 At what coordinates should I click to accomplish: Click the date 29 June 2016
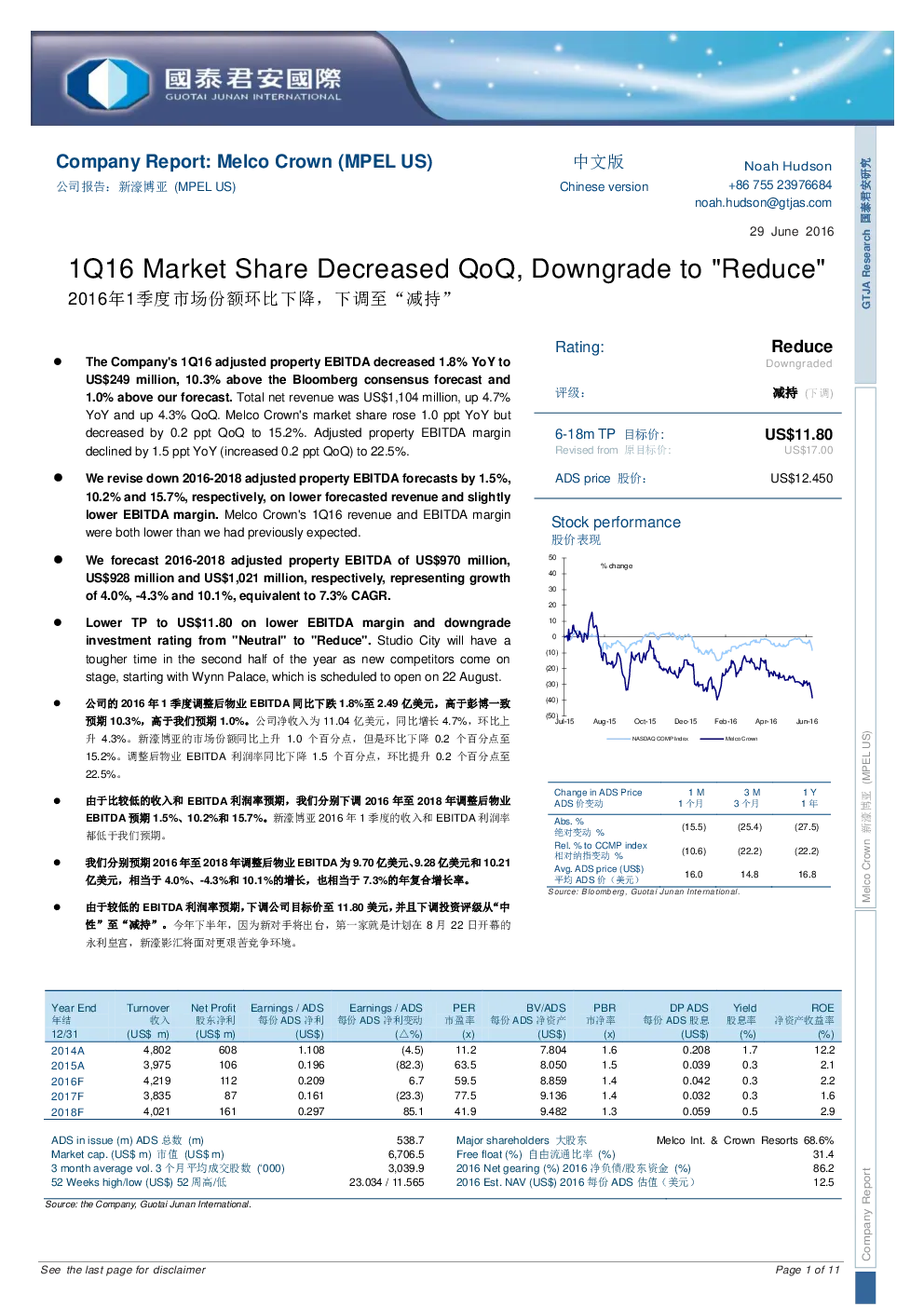[x=791, y=231]
